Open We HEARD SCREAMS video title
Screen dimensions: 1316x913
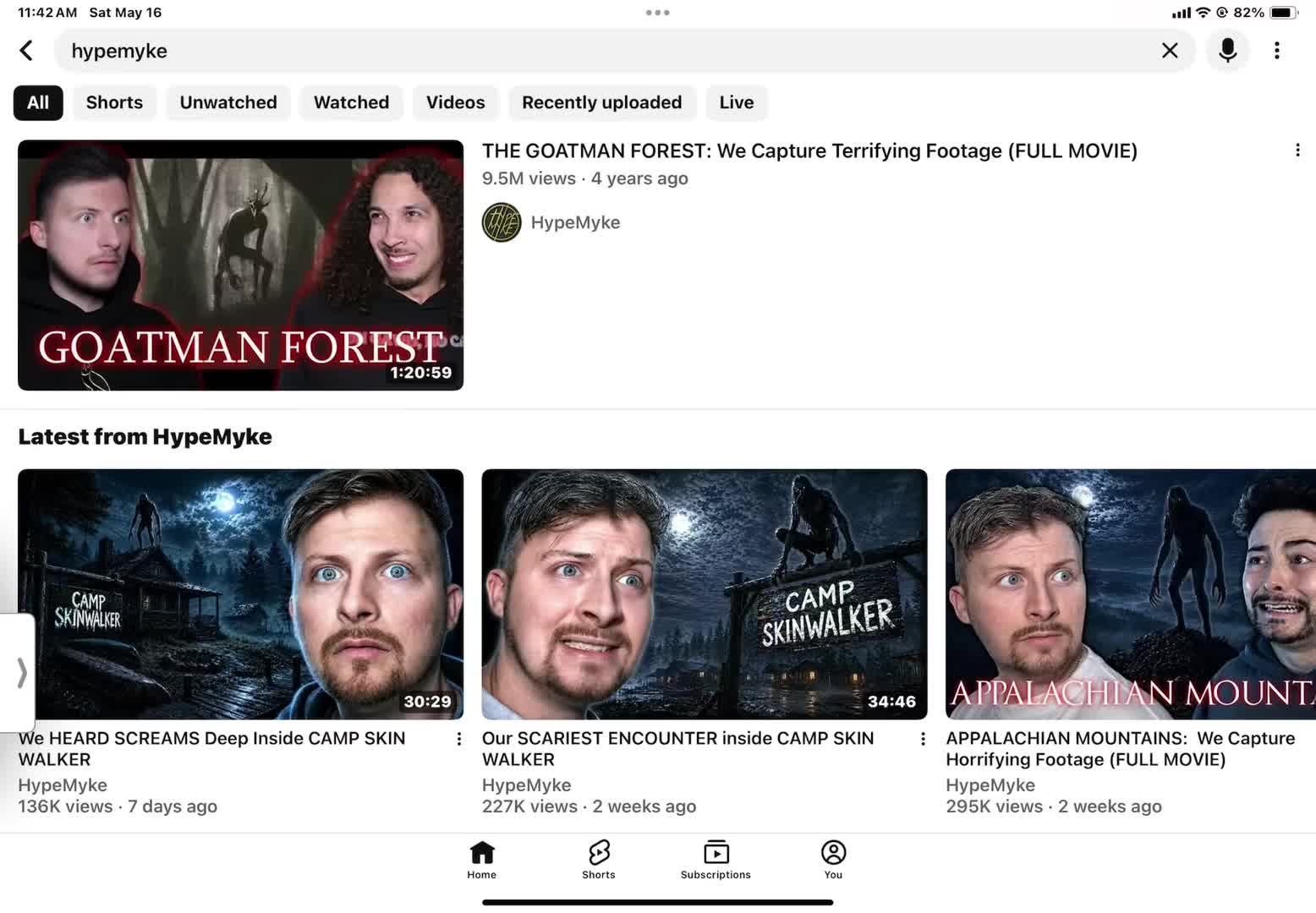[212, 749]
